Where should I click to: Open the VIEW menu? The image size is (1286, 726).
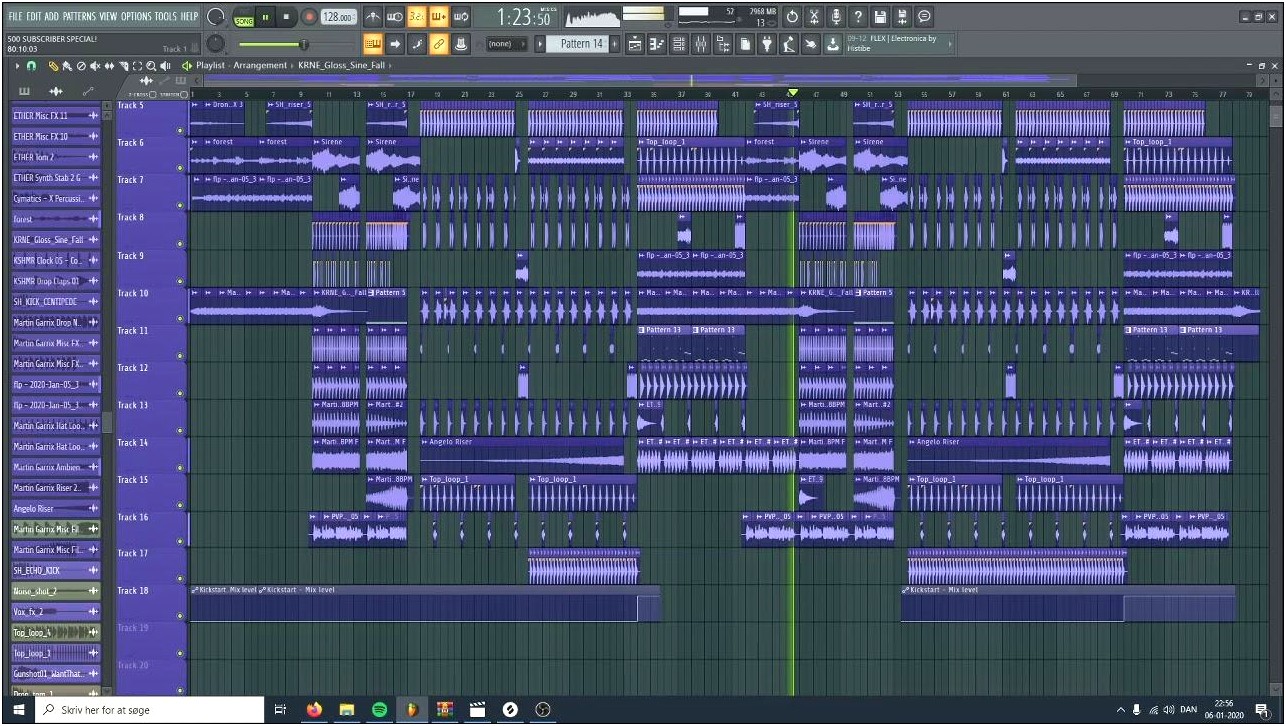tap(108, 17)
